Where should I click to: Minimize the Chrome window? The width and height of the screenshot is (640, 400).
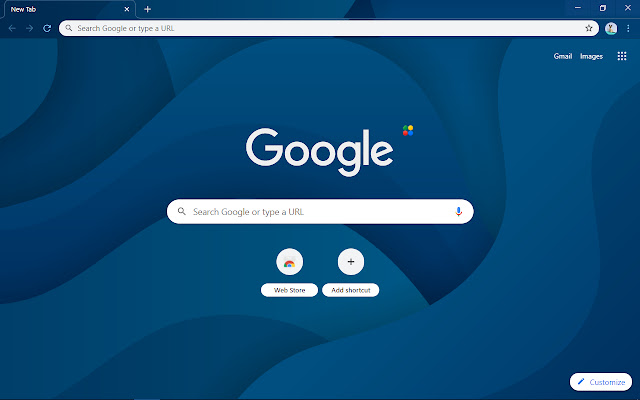[x=578, y=8]
